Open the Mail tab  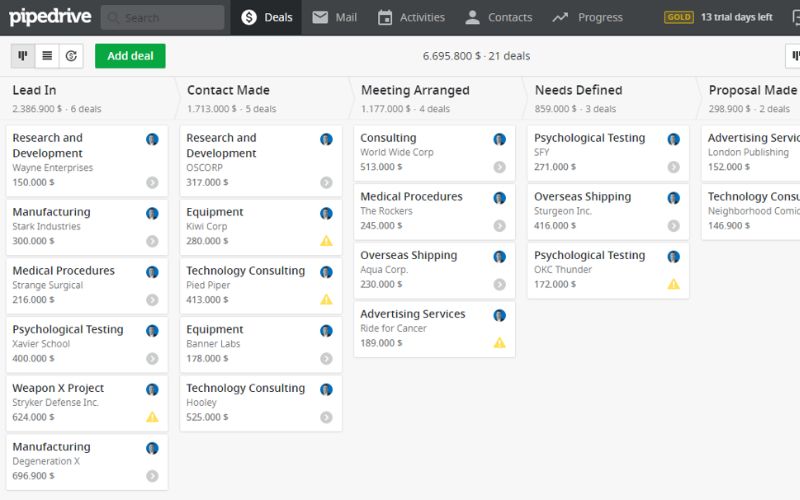[335, 17]
